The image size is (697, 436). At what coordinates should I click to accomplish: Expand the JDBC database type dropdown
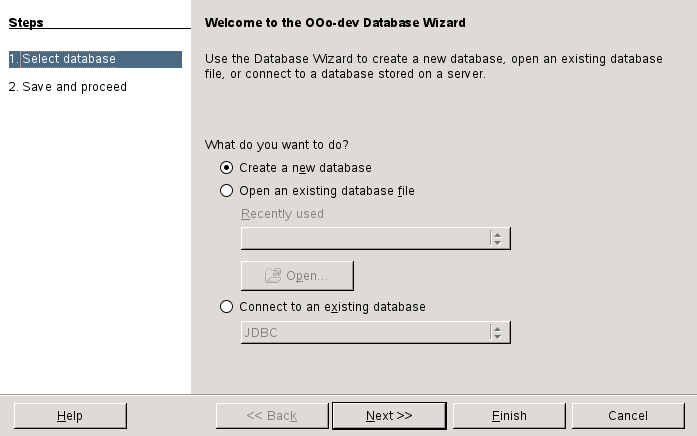[366, 332]
